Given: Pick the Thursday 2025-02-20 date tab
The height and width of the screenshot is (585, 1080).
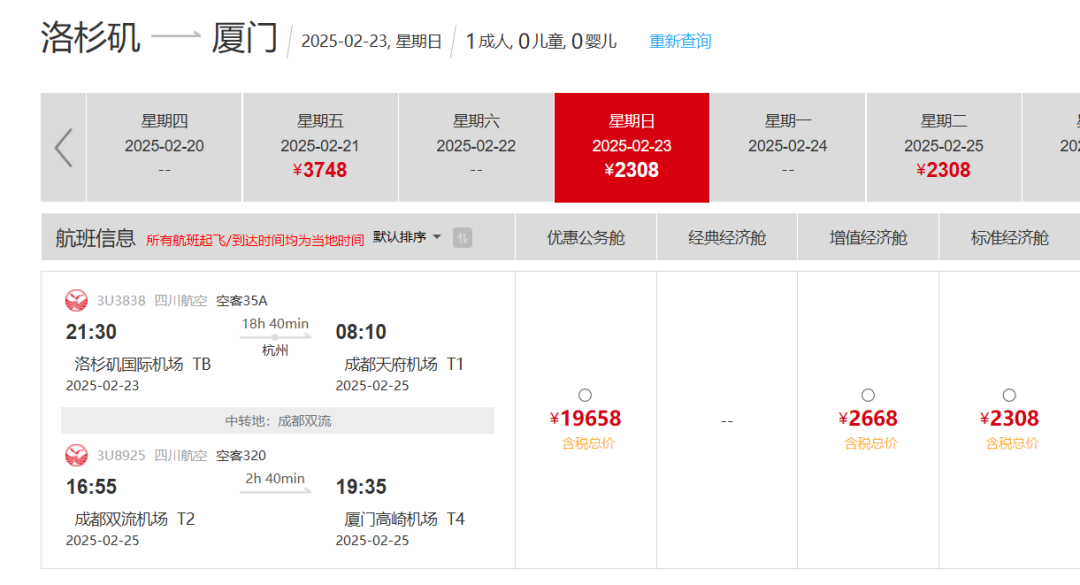Looking at the screenshot, I should pos(164,147).
